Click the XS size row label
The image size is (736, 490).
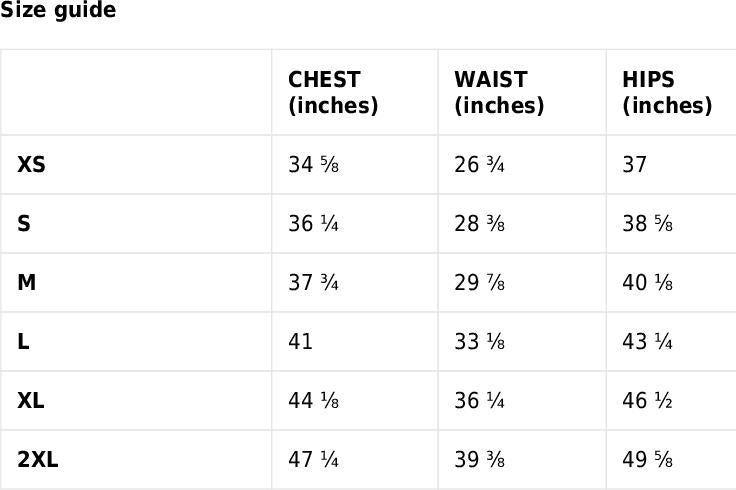(31, 165)
